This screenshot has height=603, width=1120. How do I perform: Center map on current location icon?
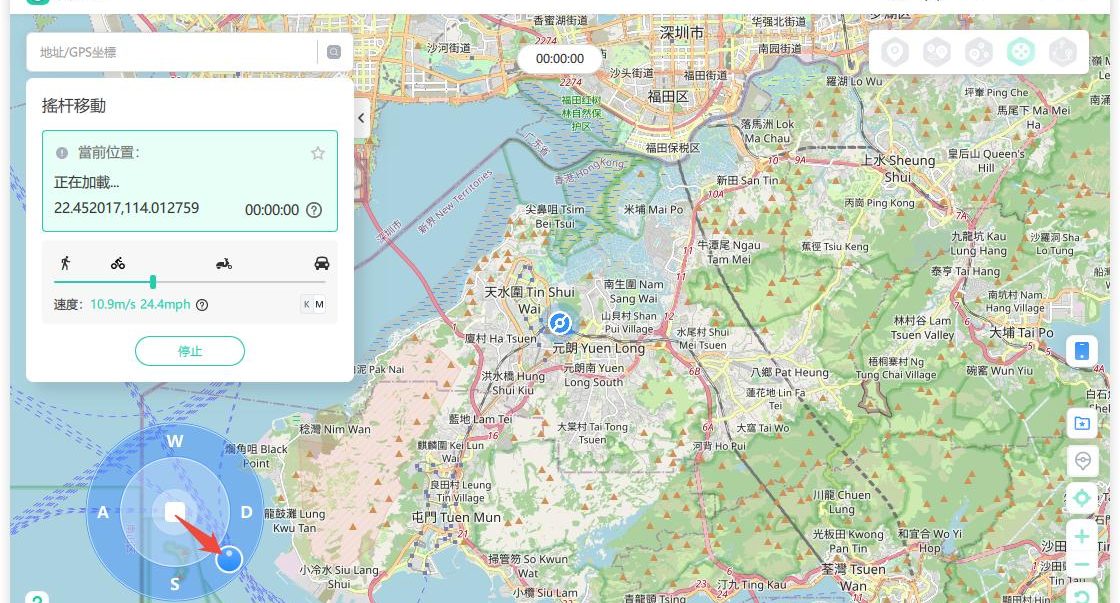pyautogui.click(x=1081, y=497)
